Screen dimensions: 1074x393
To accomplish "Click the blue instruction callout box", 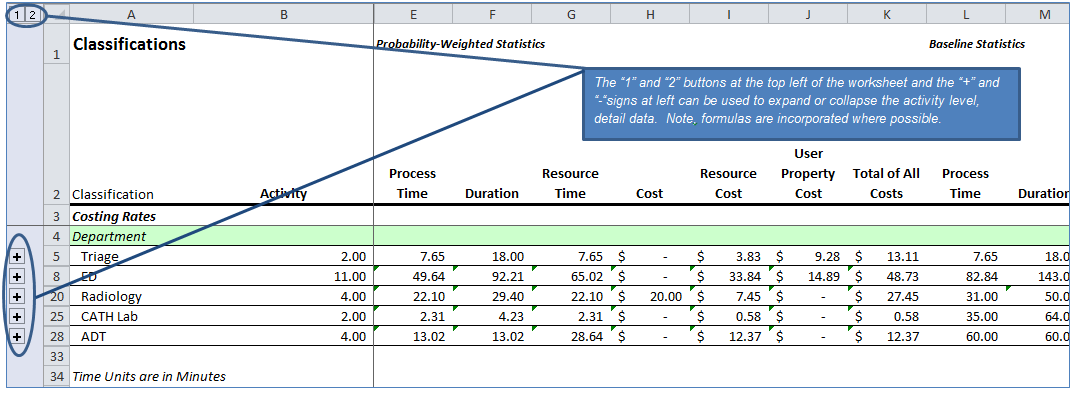I will click(801, 103).
